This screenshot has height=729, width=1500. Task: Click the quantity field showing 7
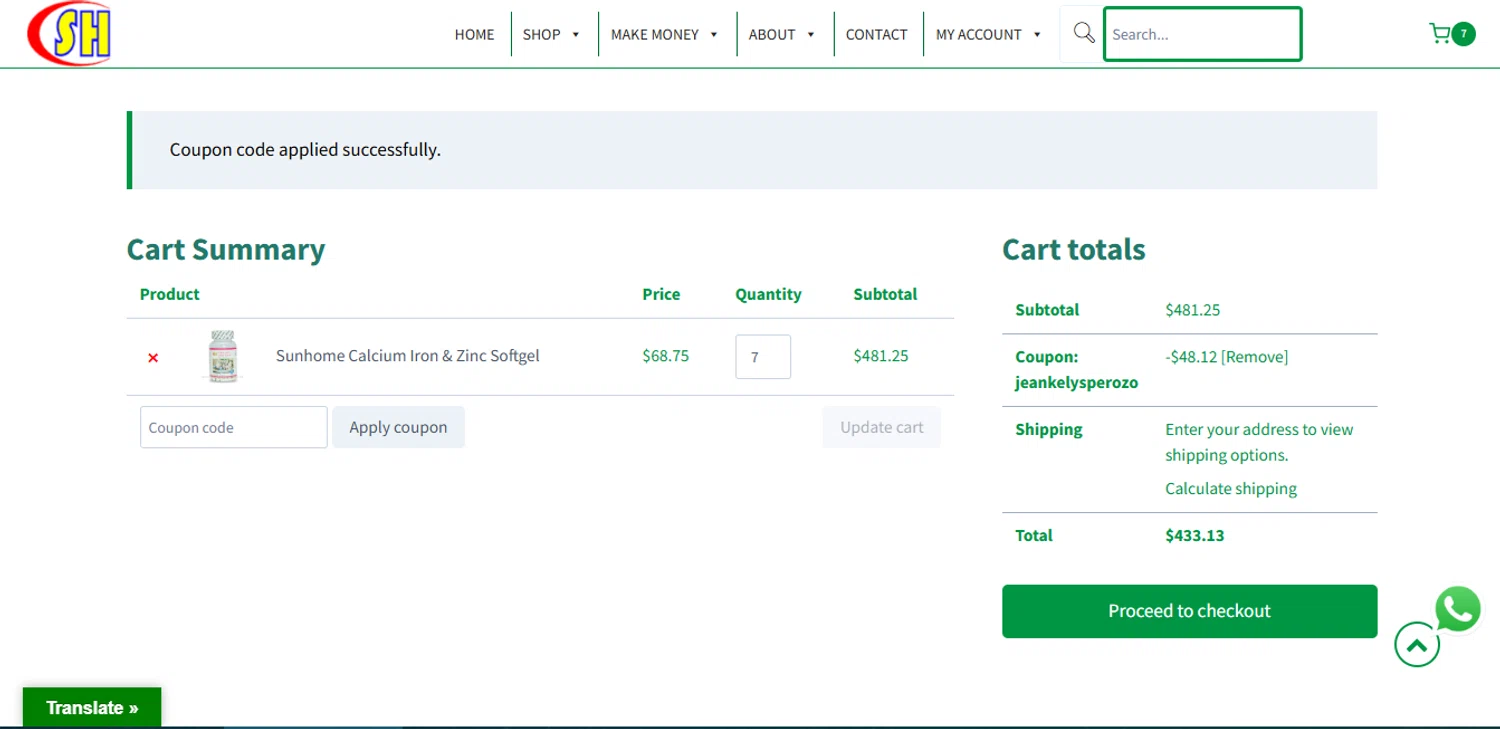pyautogui.click(x=763, y=357)
